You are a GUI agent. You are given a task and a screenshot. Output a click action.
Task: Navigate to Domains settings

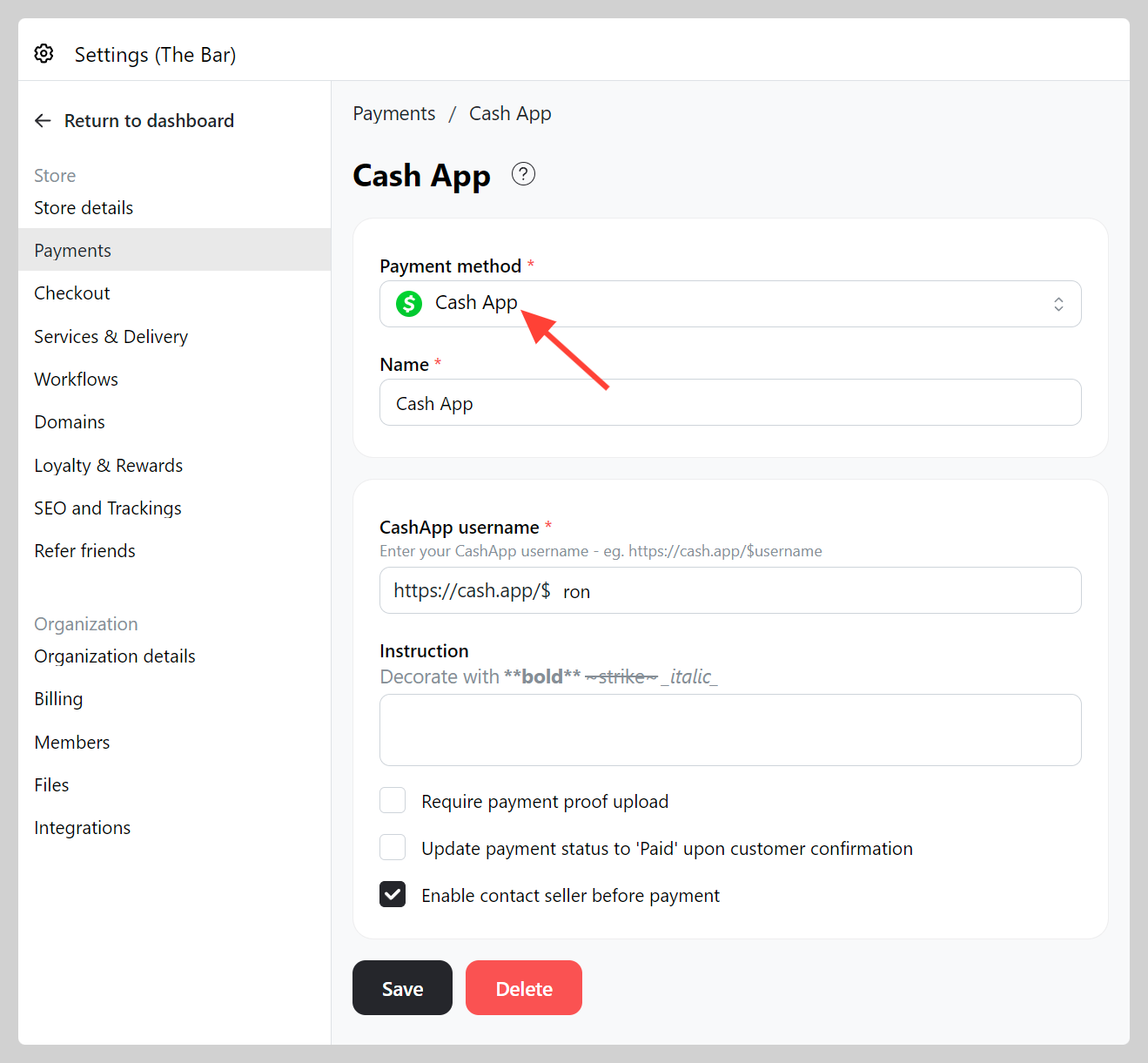(x=70, y=422)
